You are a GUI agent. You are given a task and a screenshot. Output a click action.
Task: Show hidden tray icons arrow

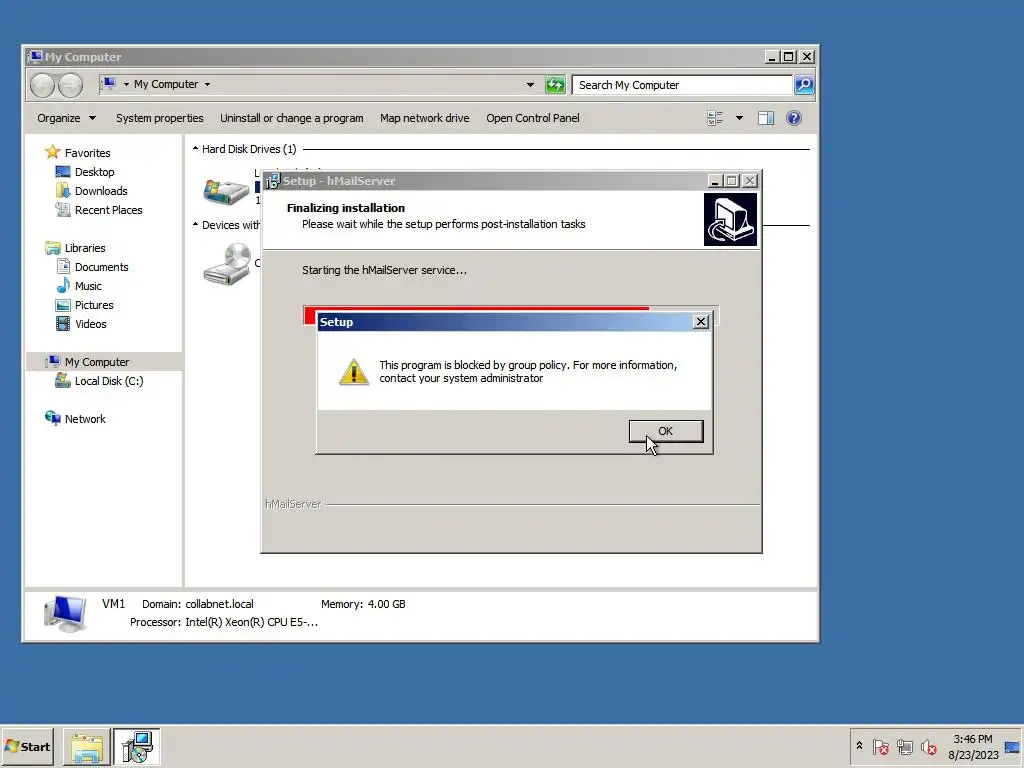[859, 746]
